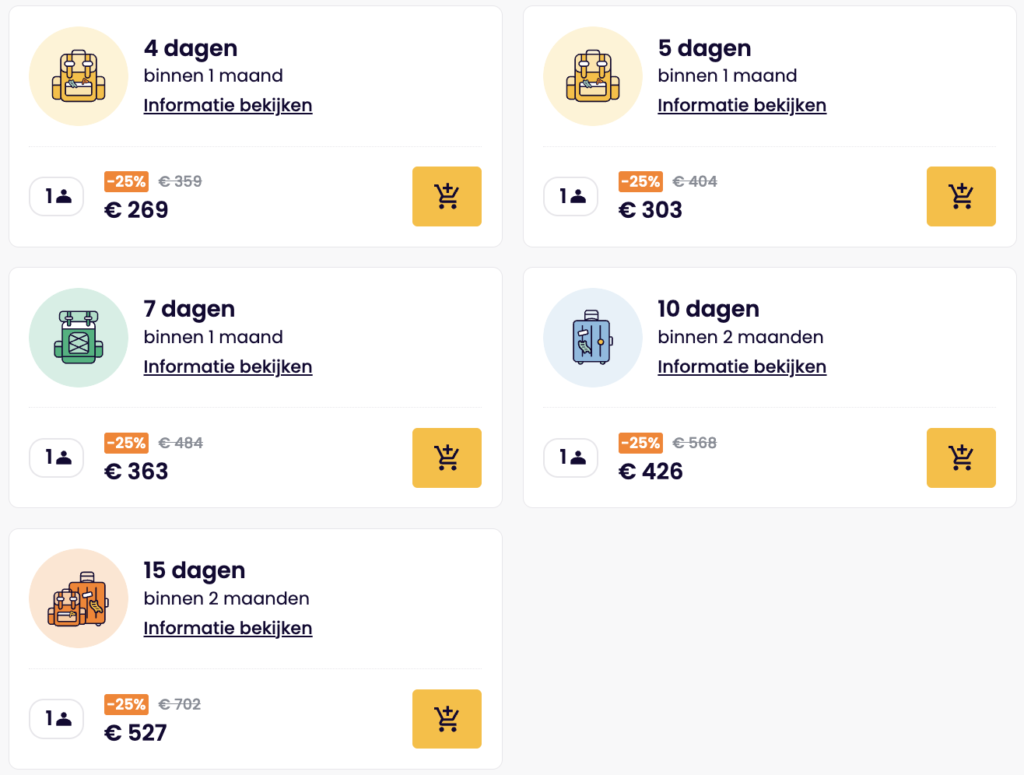The width and height of the screenshot is (1024, 775).
Task: Open the traveler count selector for 15 dagen
Action: 56,718
